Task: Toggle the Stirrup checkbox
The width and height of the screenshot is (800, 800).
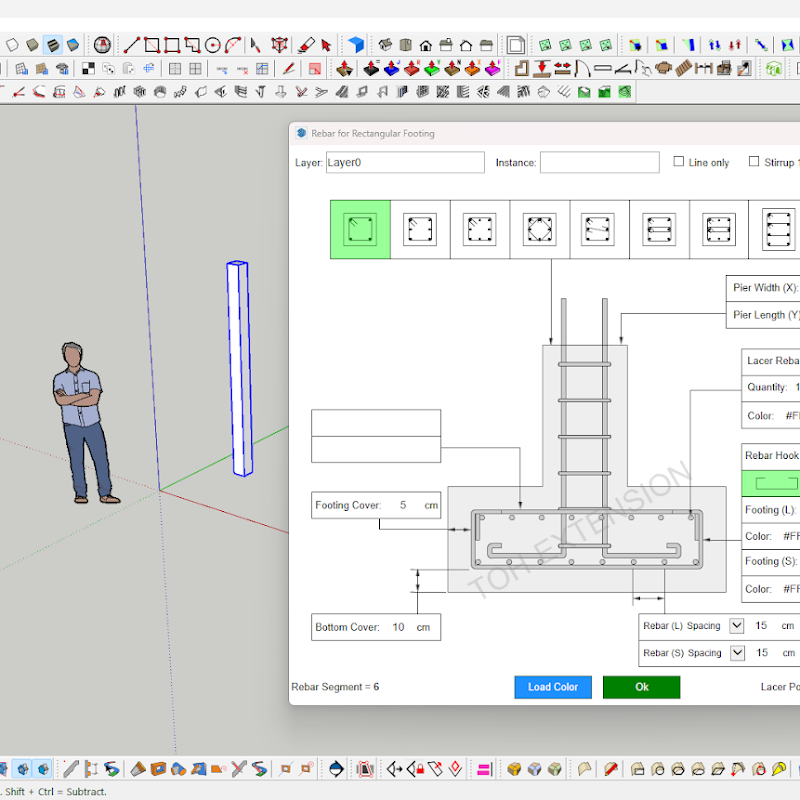Action: 754,161
